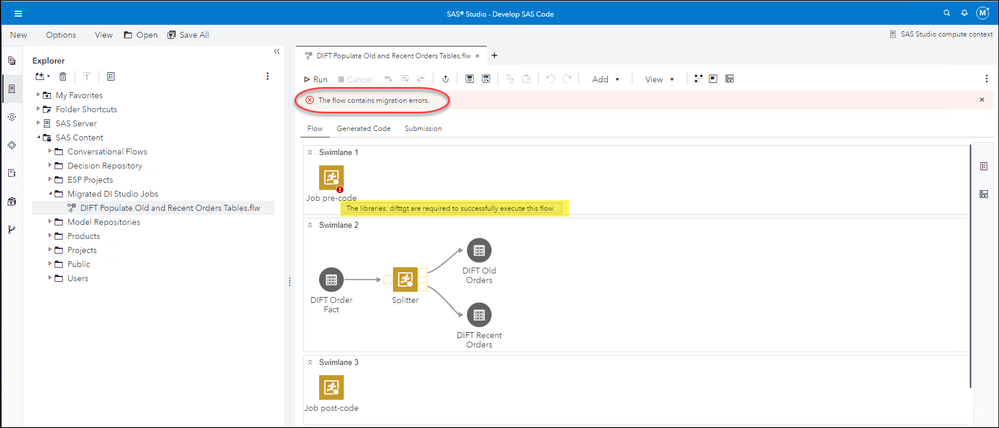
Task: Click the DIFT Order Fact table node
Action: (x=331, y=280)
